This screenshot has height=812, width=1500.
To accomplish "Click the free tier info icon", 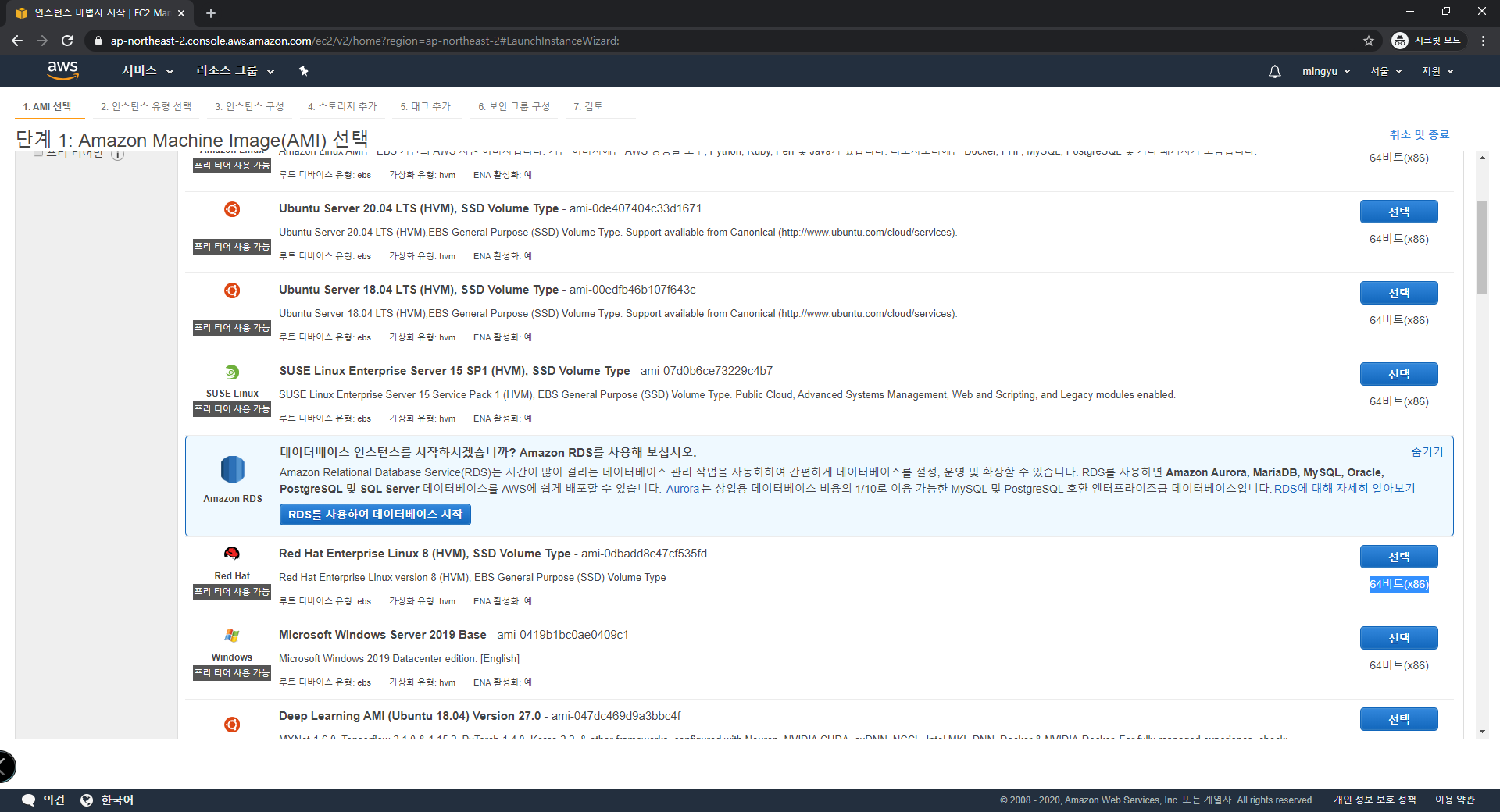I will coord(117,155).
